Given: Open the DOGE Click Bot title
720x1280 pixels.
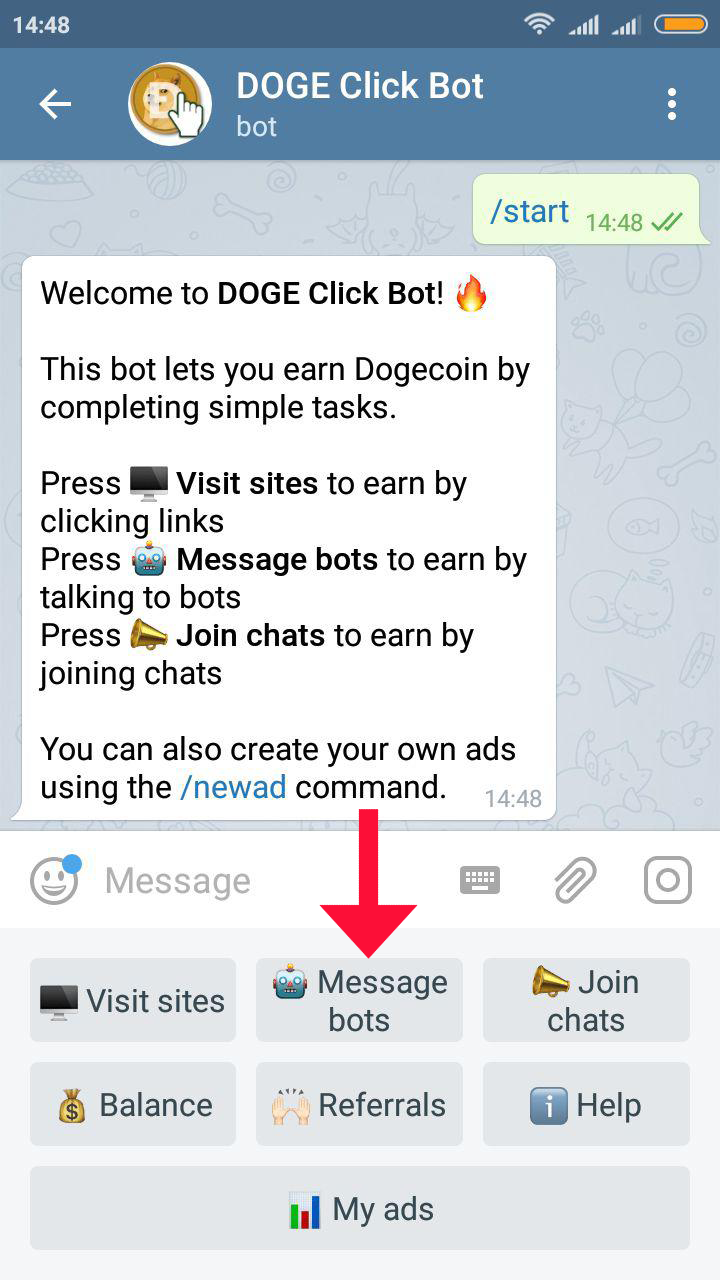Looking at the screenshot, I should 360,86.
